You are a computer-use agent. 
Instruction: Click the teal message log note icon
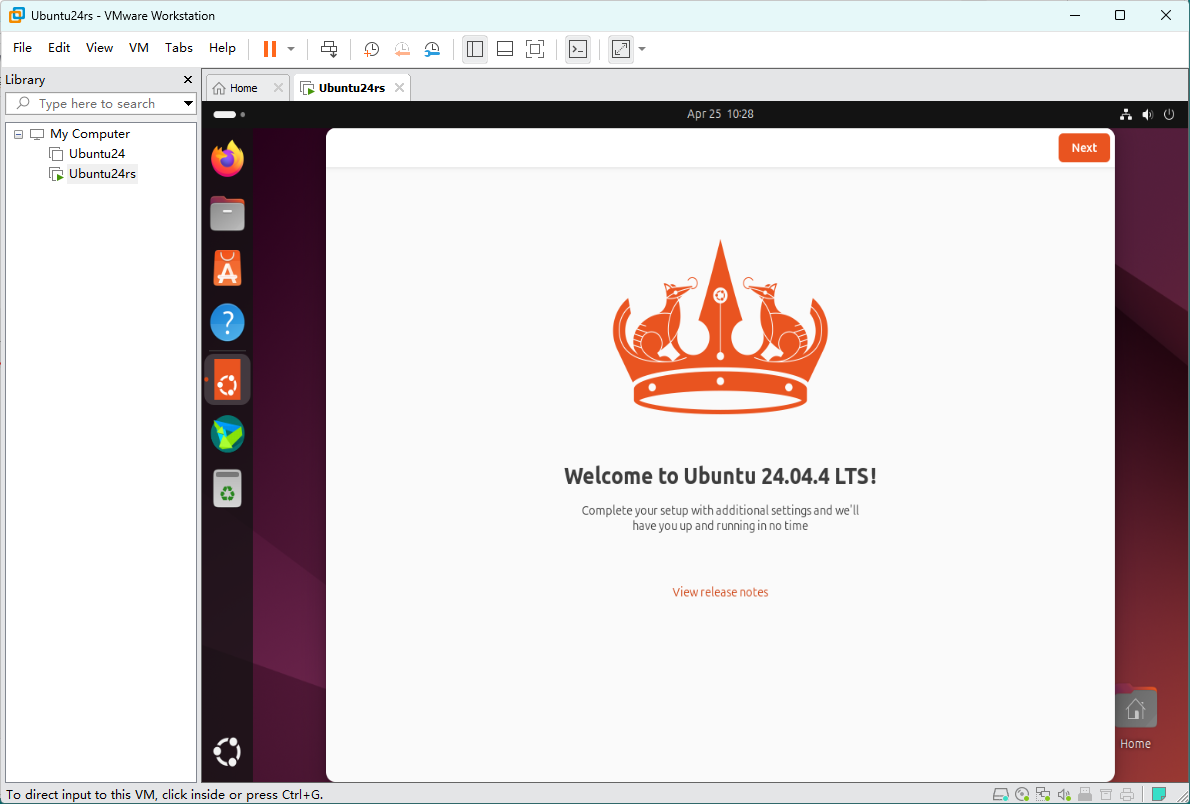(x=1159, y=794)
